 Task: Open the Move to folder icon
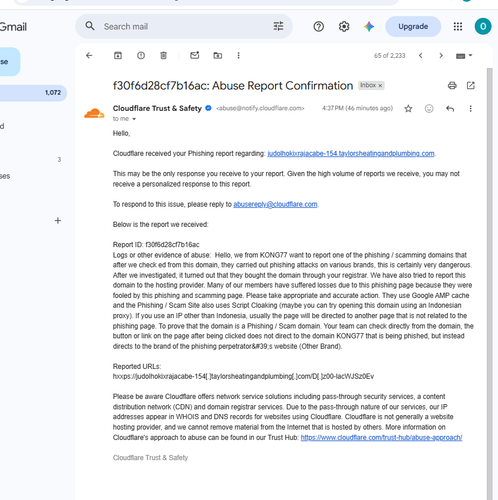pos(218,56)
